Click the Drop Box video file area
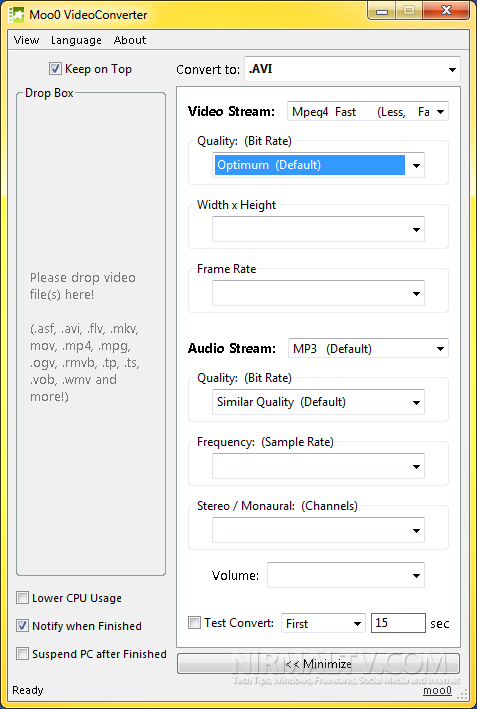Viewport: 477px width, 709px height. tap(91, 335)
